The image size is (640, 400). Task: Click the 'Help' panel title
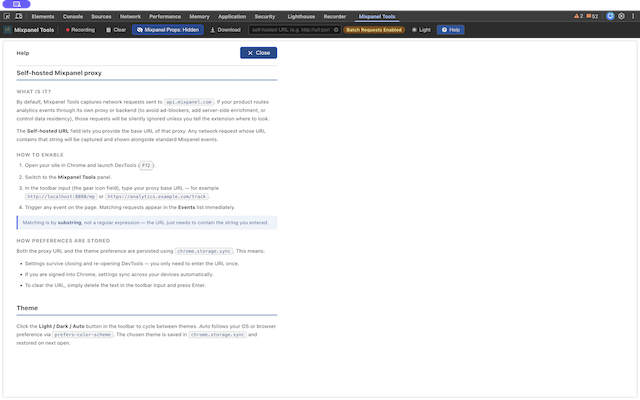pos(23,53)
